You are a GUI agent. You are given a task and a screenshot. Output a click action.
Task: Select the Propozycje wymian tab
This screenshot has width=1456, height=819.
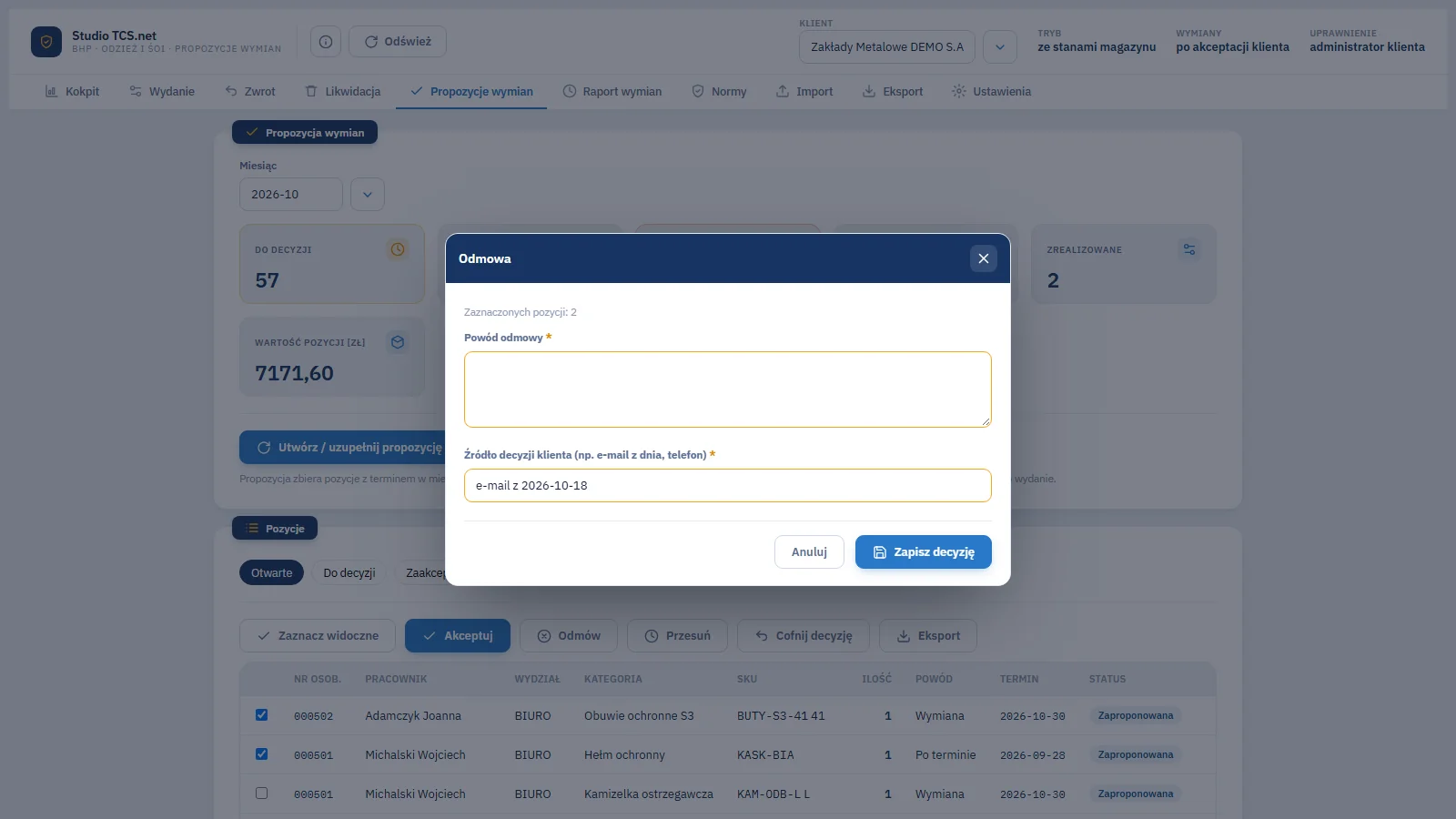pos(471,92)
